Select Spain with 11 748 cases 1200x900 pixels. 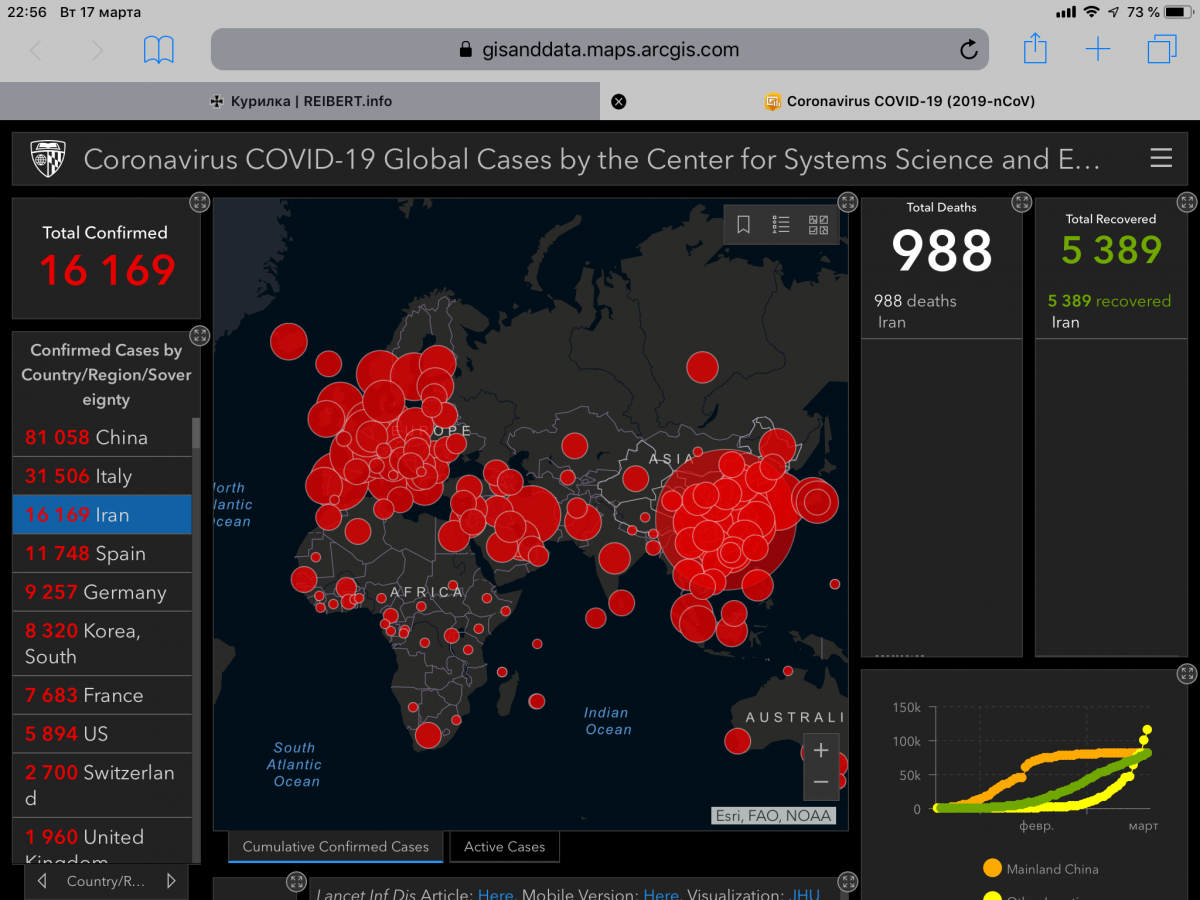click(102, 554)
